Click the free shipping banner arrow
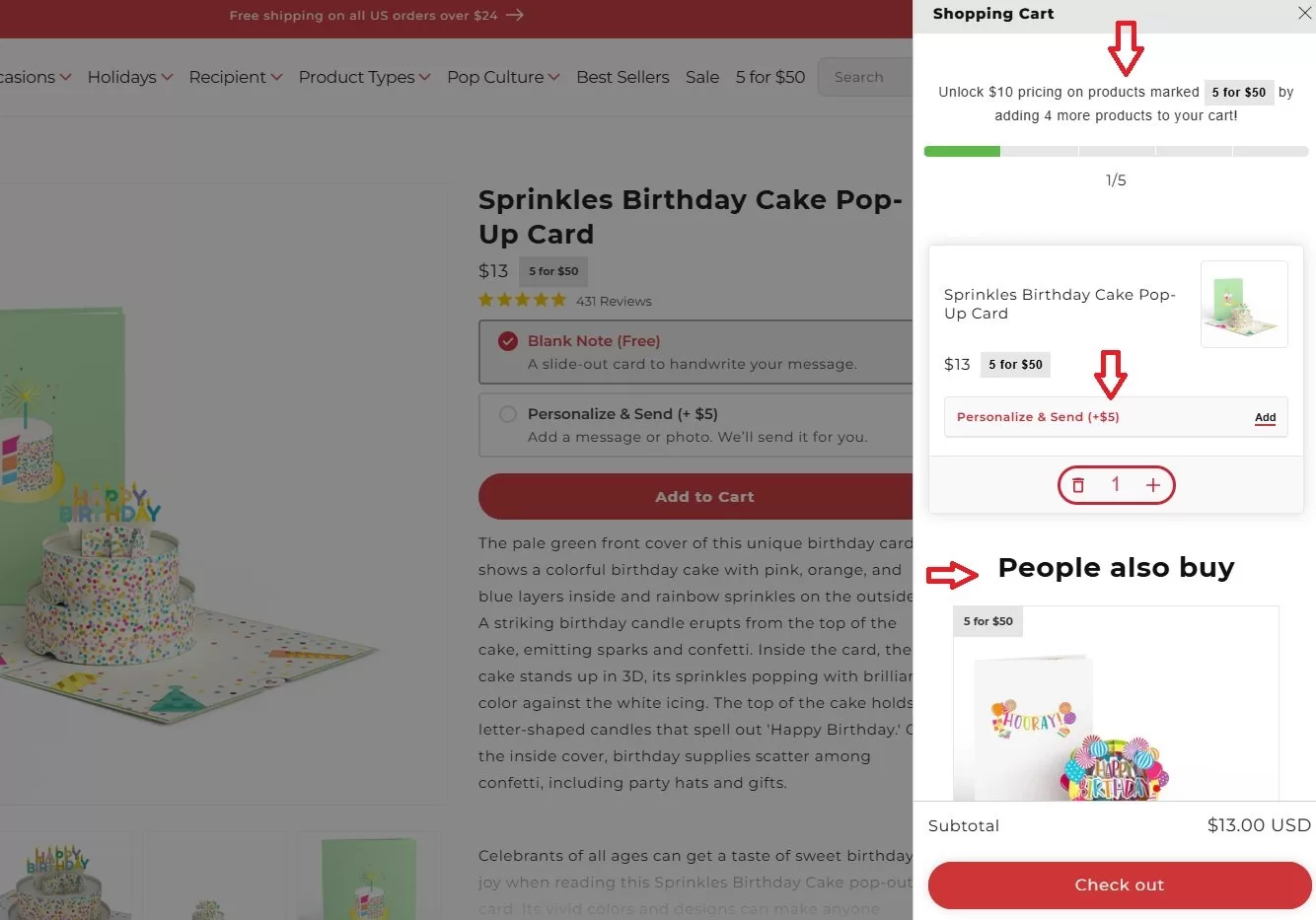1316x920 pixels. point(514,15)
